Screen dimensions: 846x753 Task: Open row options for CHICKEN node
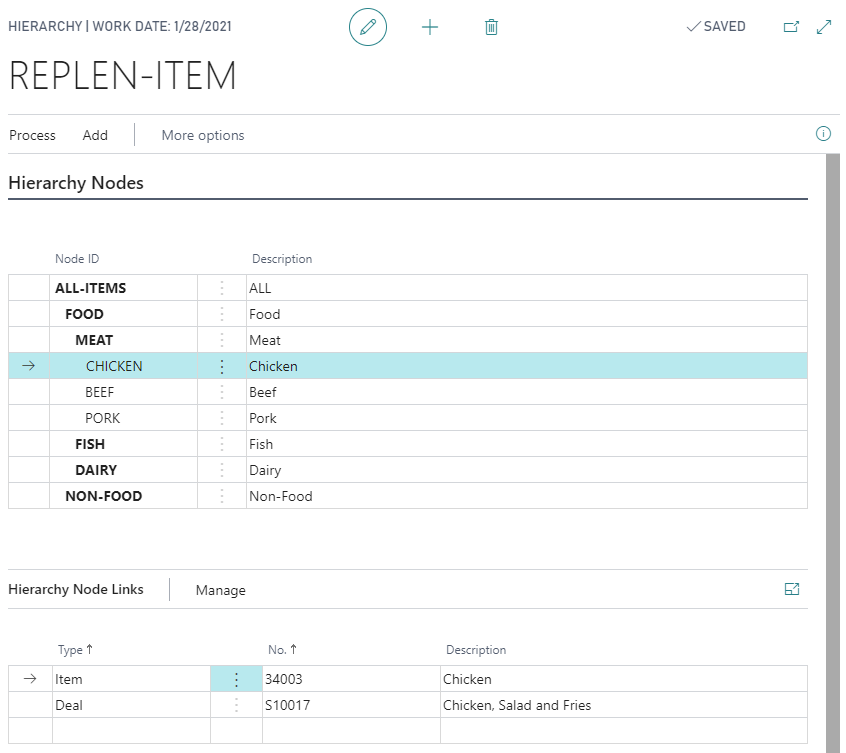point(222,366)
